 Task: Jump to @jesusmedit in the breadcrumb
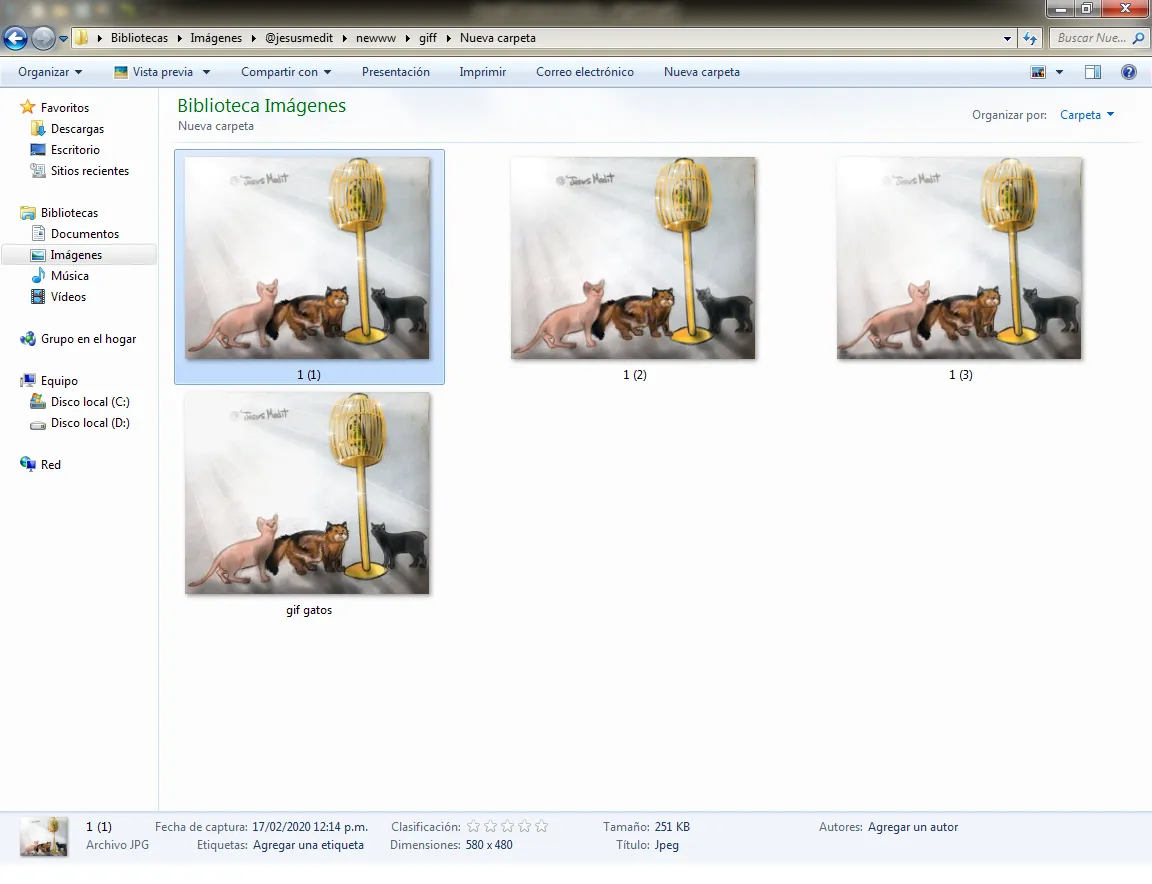pyautogui.click(x=298, y=38)
